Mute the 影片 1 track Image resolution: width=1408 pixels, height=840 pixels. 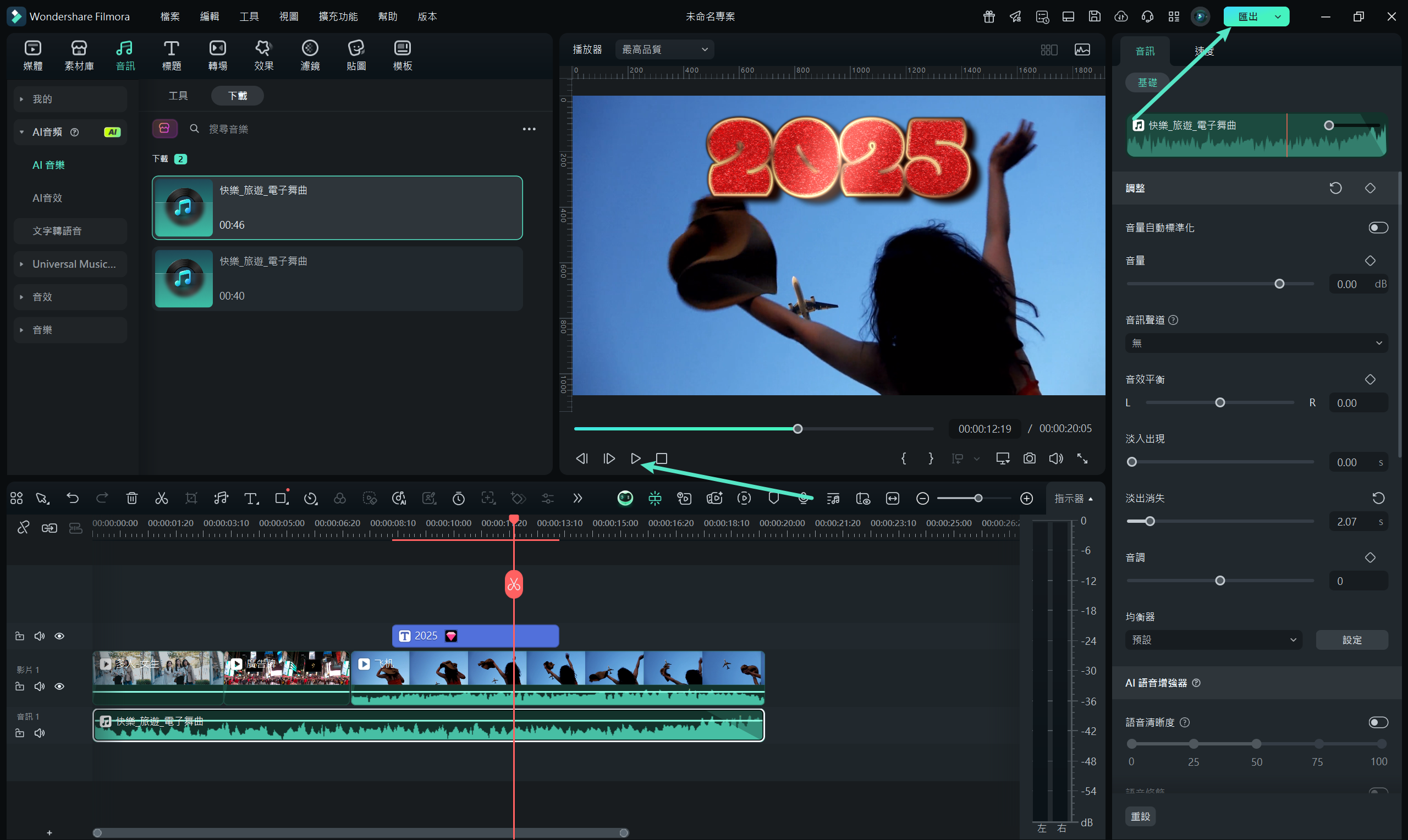(x=40, y=687)
